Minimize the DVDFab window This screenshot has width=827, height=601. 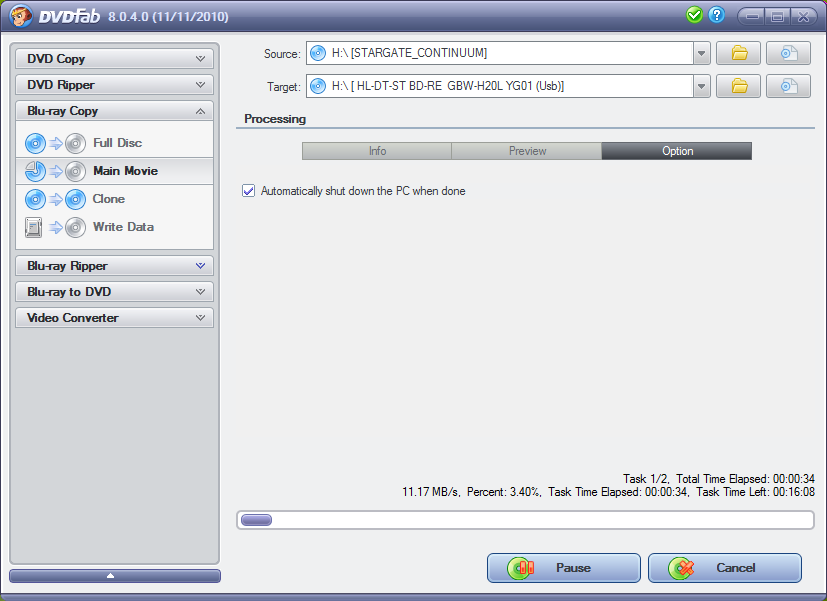click(753, 16)
